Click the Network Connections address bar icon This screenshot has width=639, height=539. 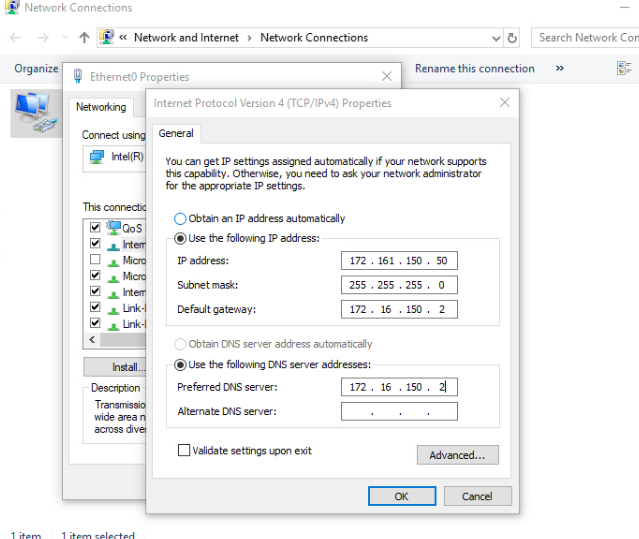(107, 38)
